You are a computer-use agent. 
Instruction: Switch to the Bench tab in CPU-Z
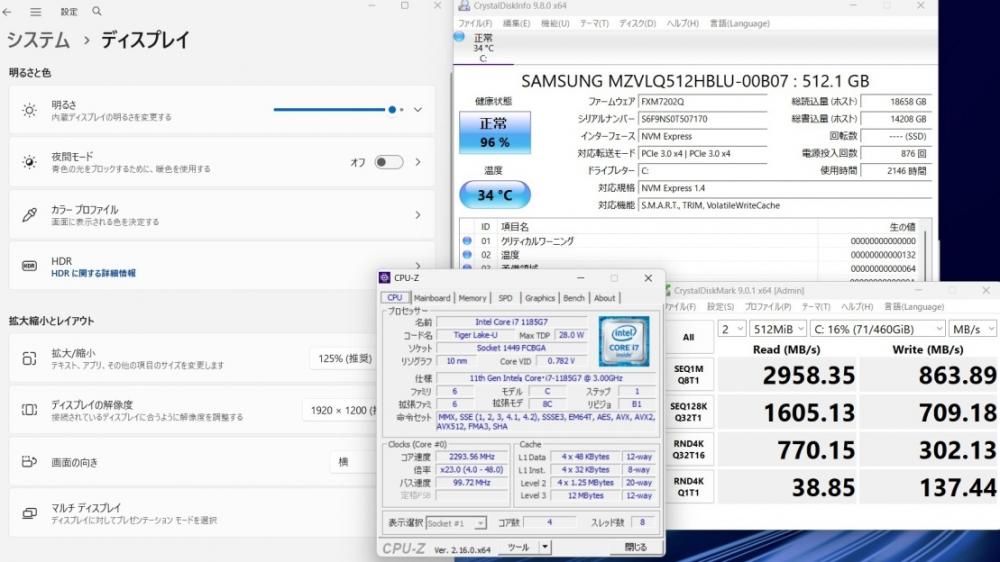tap(573, 298)
